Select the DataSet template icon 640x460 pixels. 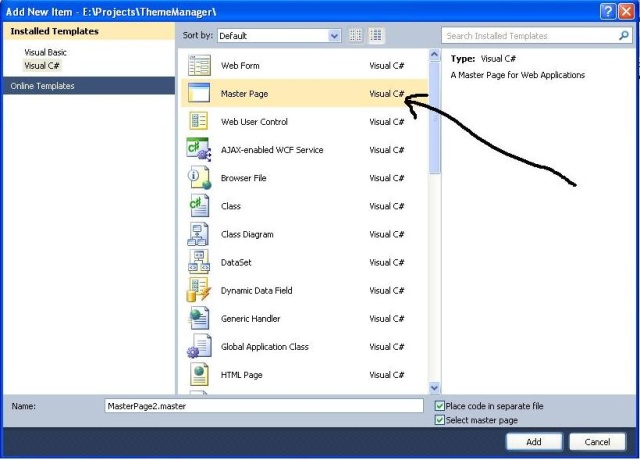click(199, 262)
